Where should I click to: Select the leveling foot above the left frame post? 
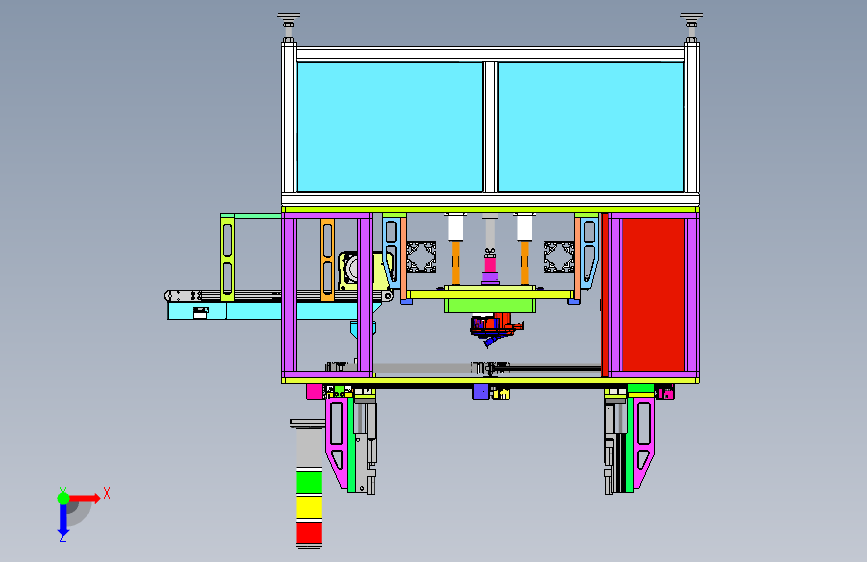(x=289, y=27)
